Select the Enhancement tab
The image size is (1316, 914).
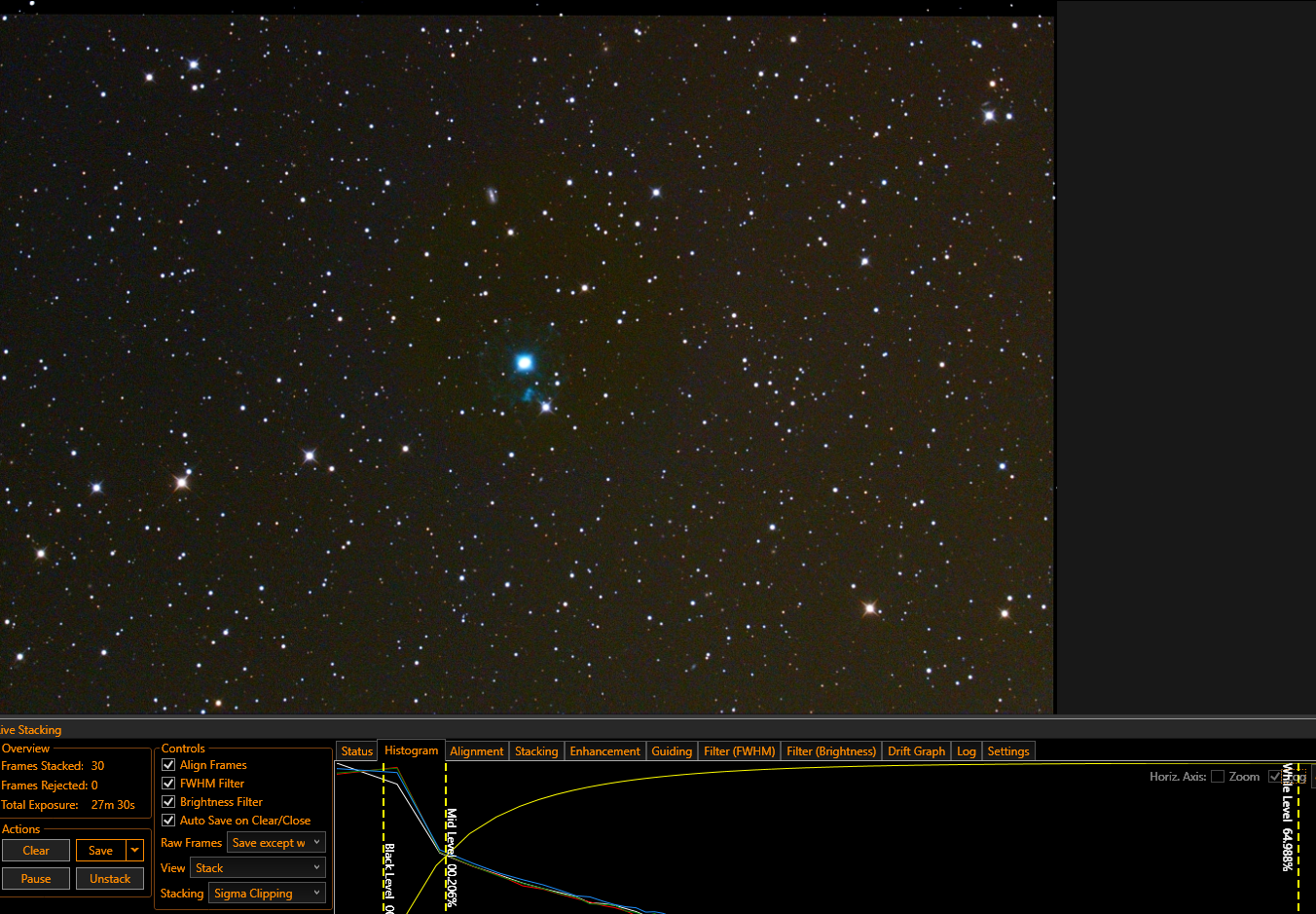tap(604, 751)
